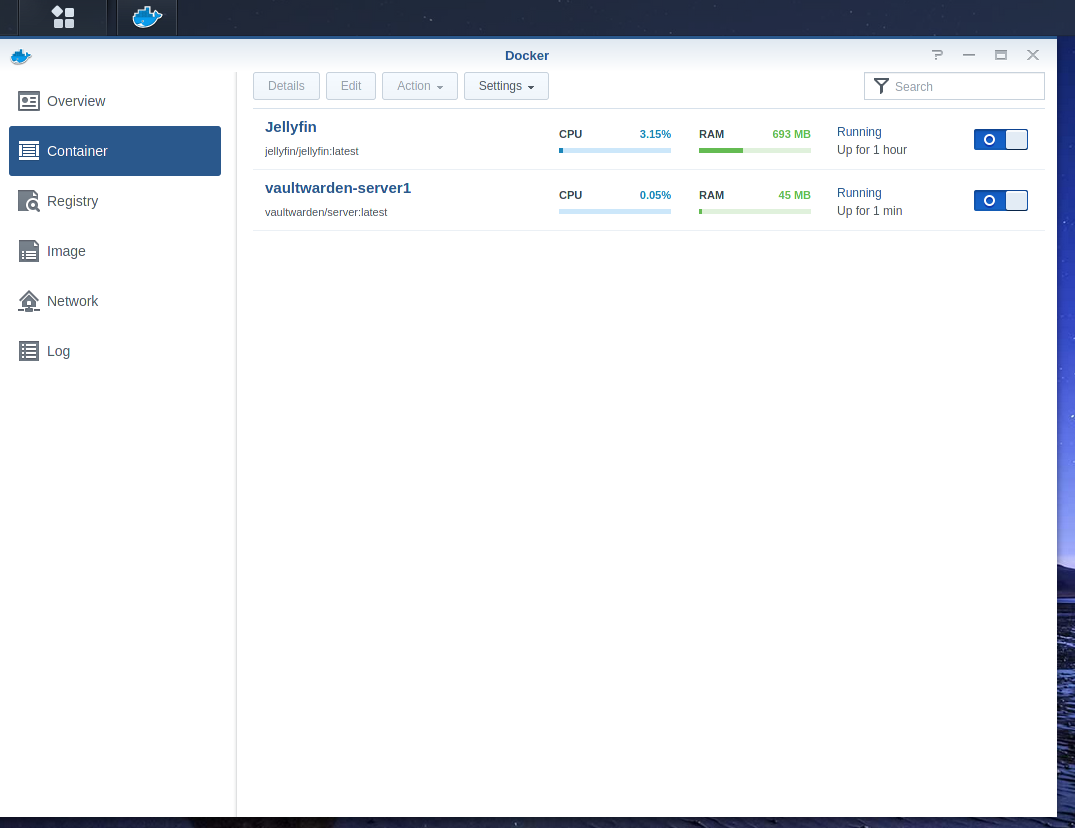Image resolution: width=1075 pixels, height=828 pixels.
Task: Focus the Search input field
Action: pyautogui.click(x=954, y=86)
